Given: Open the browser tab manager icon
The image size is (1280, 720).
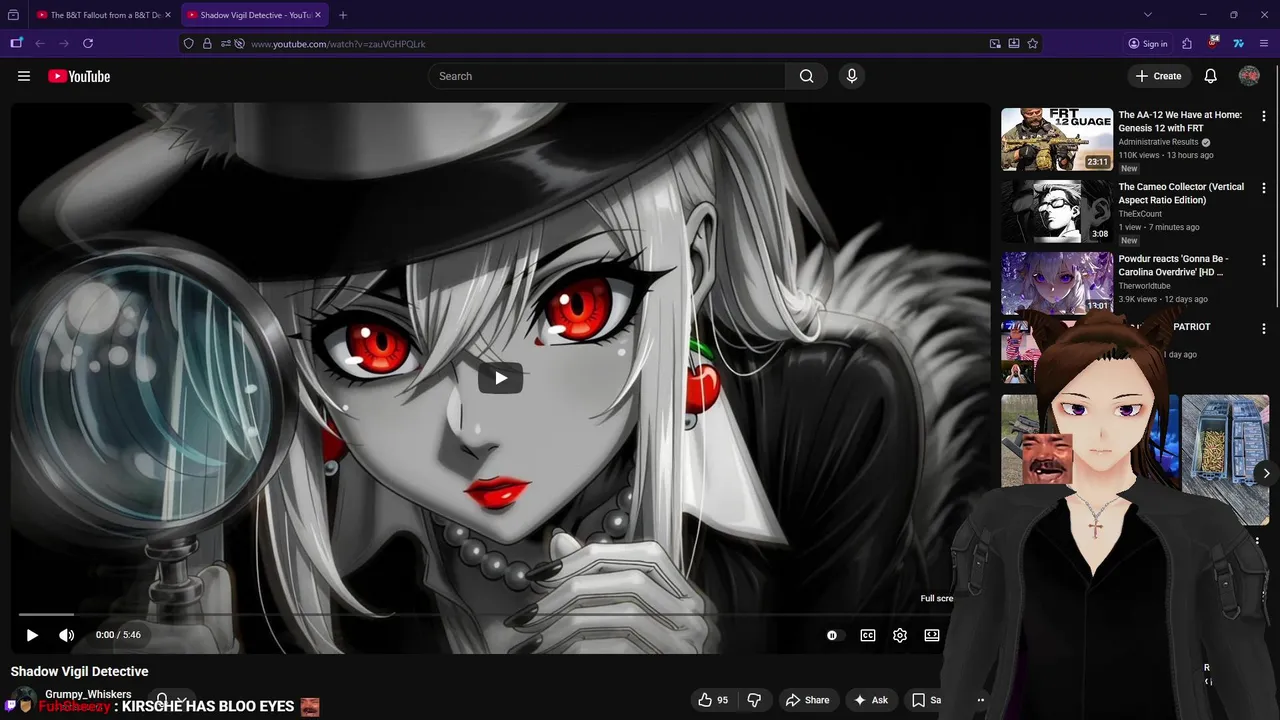Looking at the screenshot, I should [x=12, y=15].
